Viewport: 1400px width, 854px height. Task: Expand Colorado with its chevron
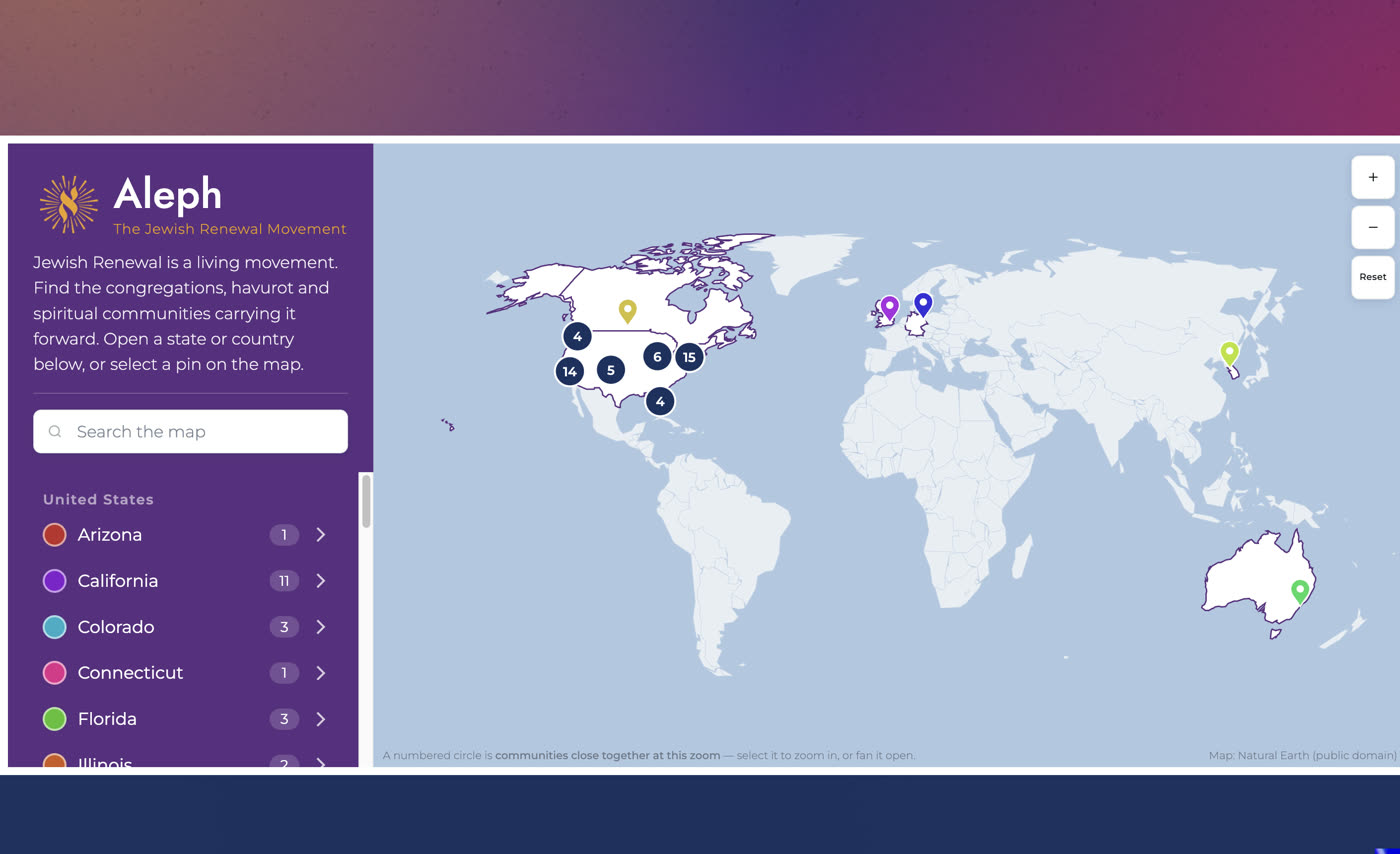click(321, 627)
